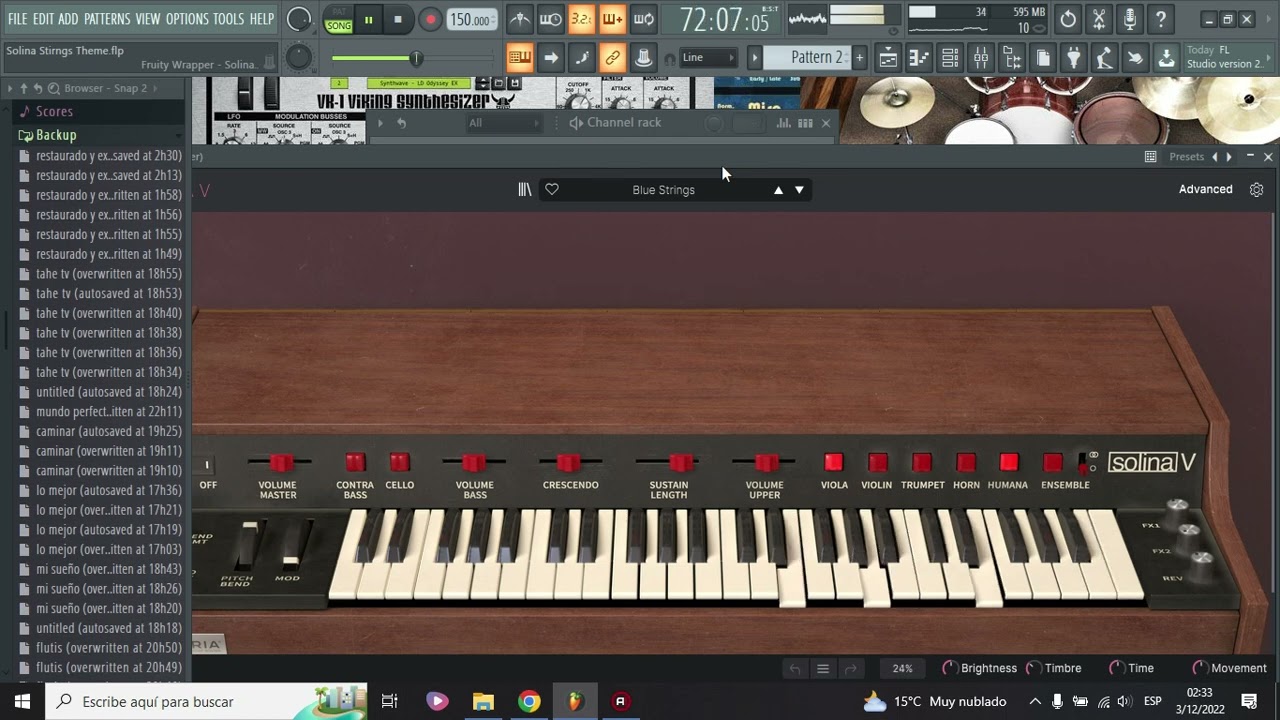Image resolution: width=1280 pixels, height=720 pixels.
Task: Toggle step editing mode icon
Action: coord(582,58)
